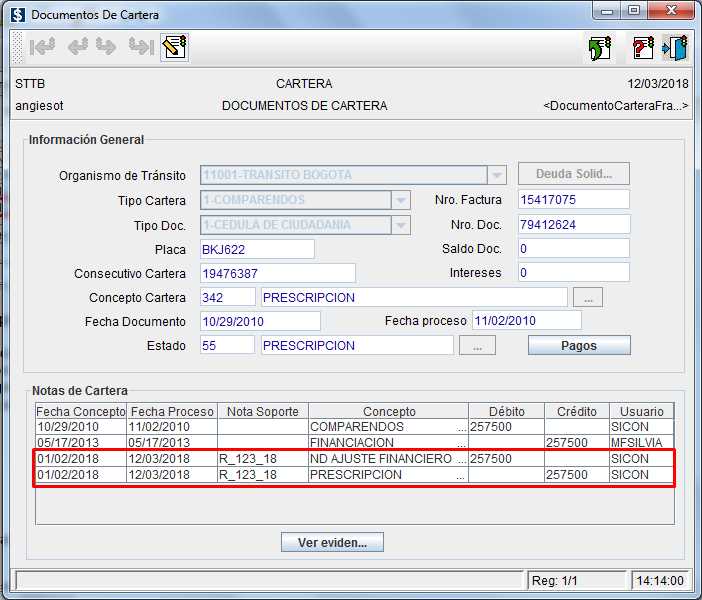Viewport: 702px width, 600px height.
Task: Expand the Organismo de Tránsito dropdown
Action: click(497, 175)
